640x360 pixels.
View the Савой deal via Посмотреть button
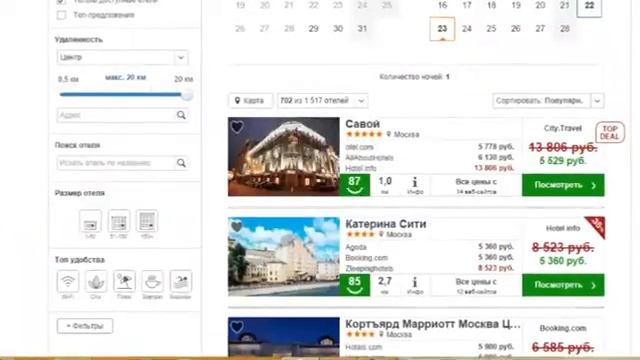(563, 185)
